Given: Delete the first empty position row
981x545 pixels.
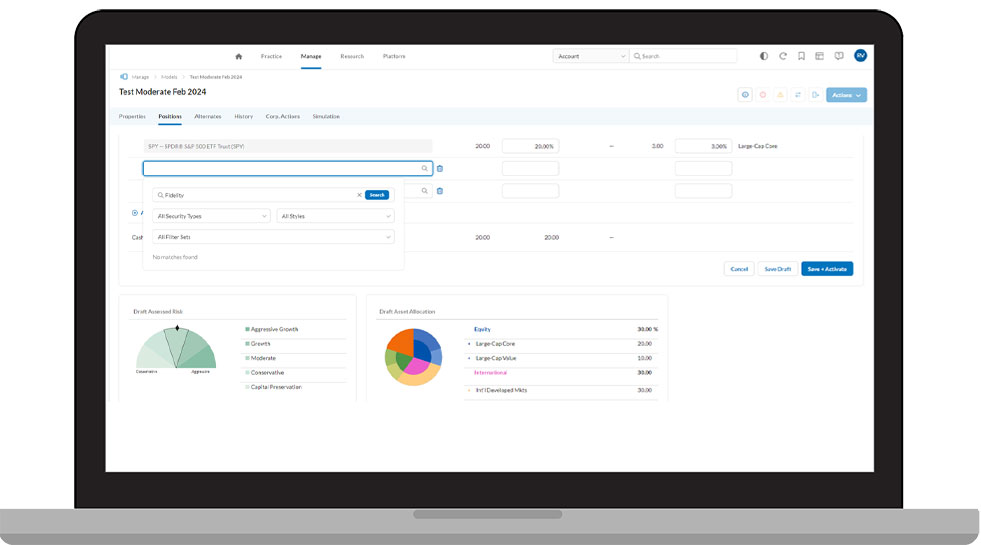Looking at the screenshot, I should pyautogui.click(x=440, y=168).
